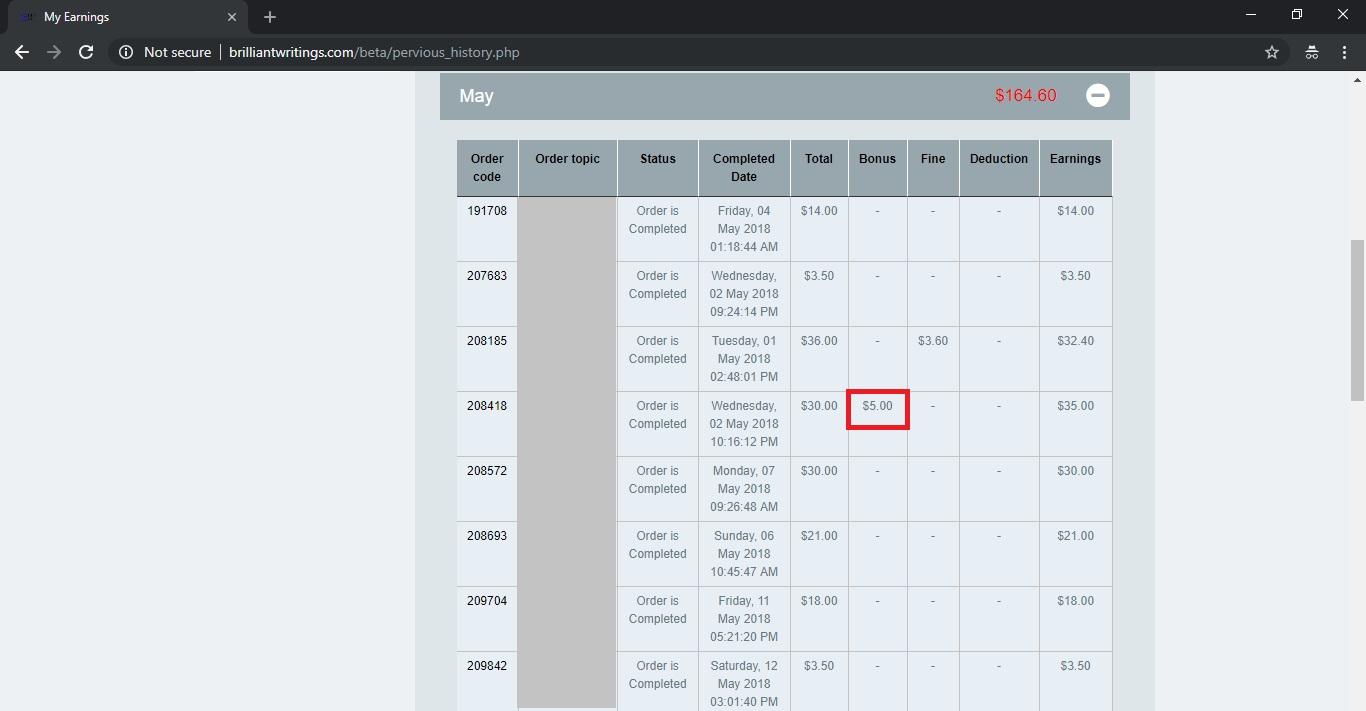View the Not secure site information
Screen dimensions: 1366x711
tap(165, 52)
